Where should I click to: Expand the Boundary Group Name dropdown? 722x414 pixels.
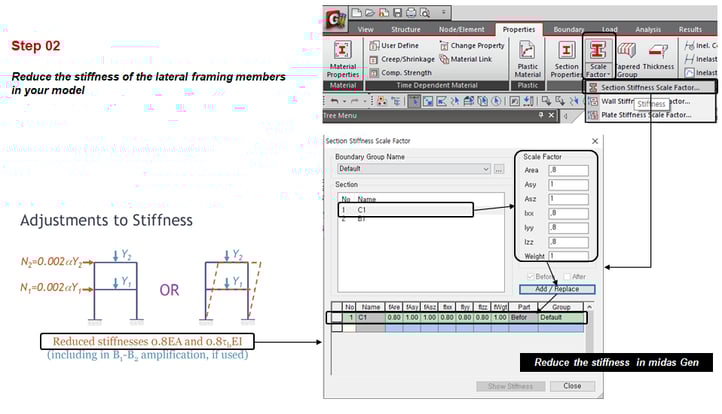[x=486, y=169]
